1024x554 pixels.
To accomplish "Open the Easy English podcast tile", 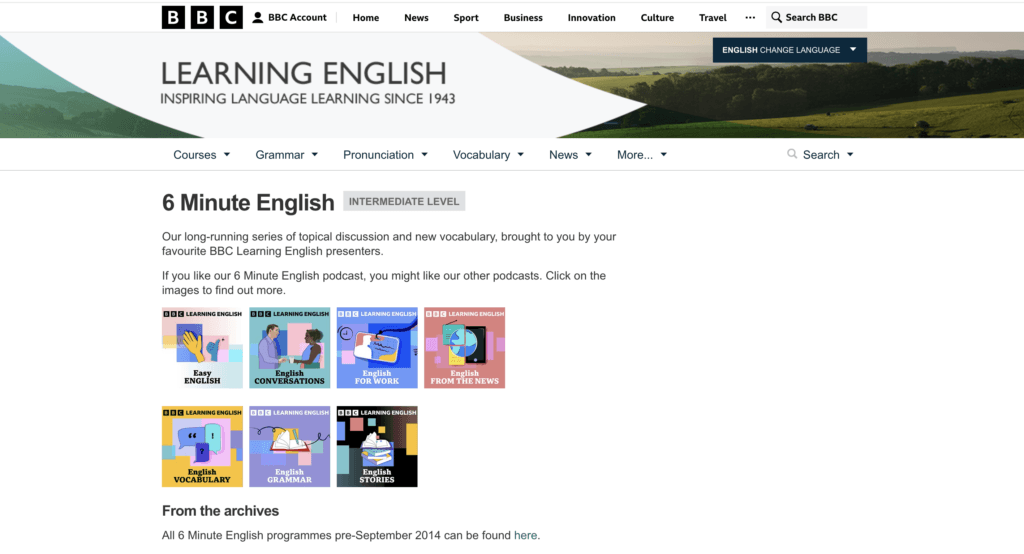I will click(202, 348).
